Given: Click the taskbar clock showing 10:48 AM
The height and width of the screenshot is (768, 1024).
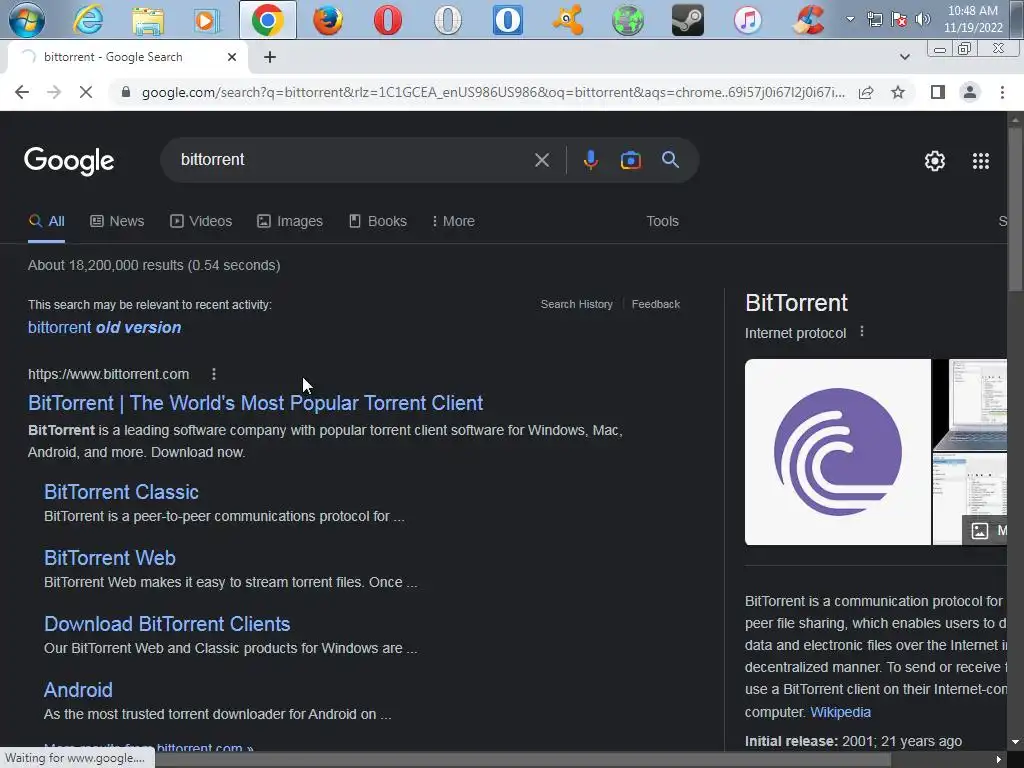Looking at the screenshot, I should point(973,19).
